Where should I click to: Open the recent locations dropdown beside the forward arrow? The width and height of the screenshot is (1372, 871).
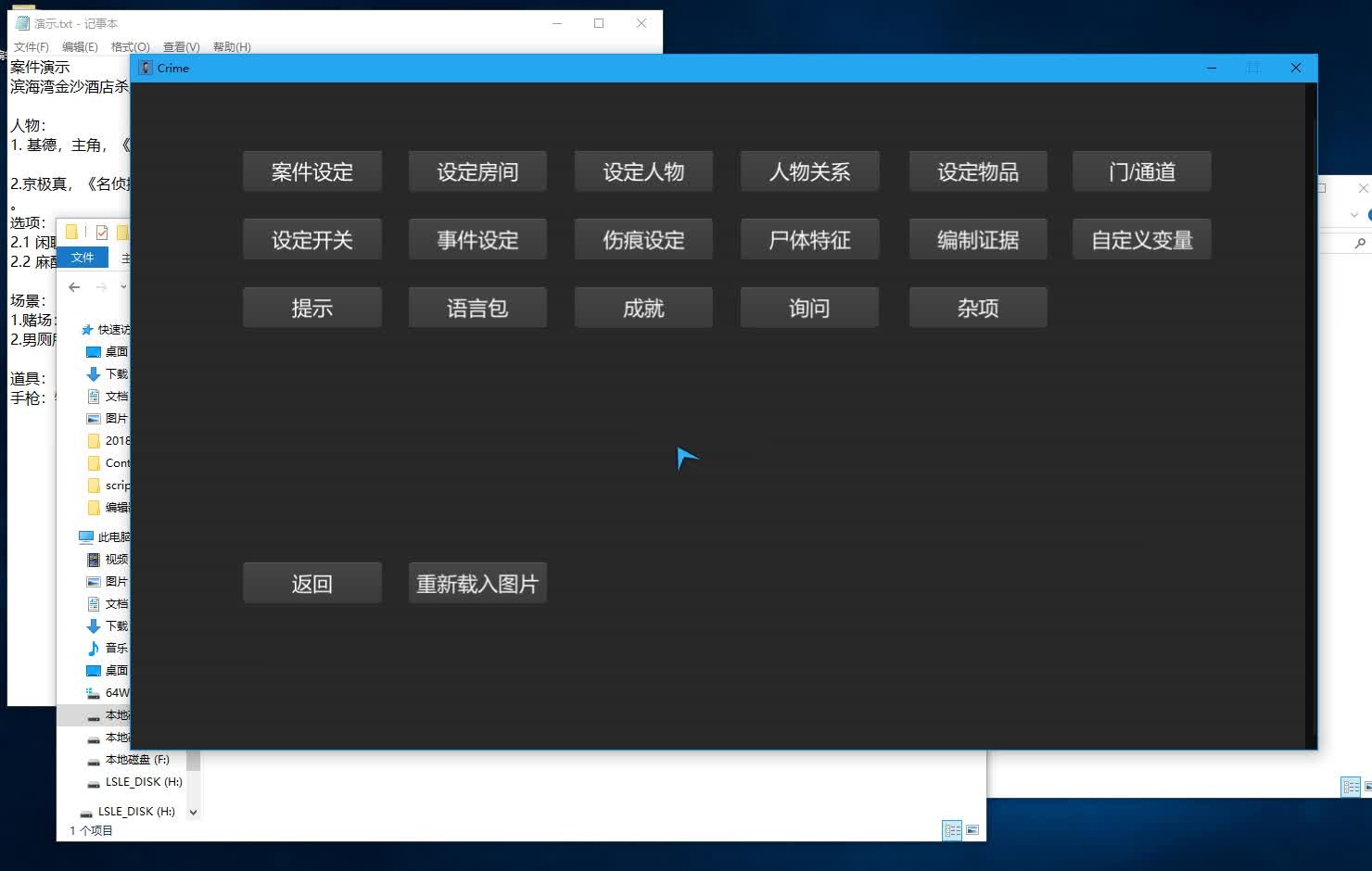point(123,287)
